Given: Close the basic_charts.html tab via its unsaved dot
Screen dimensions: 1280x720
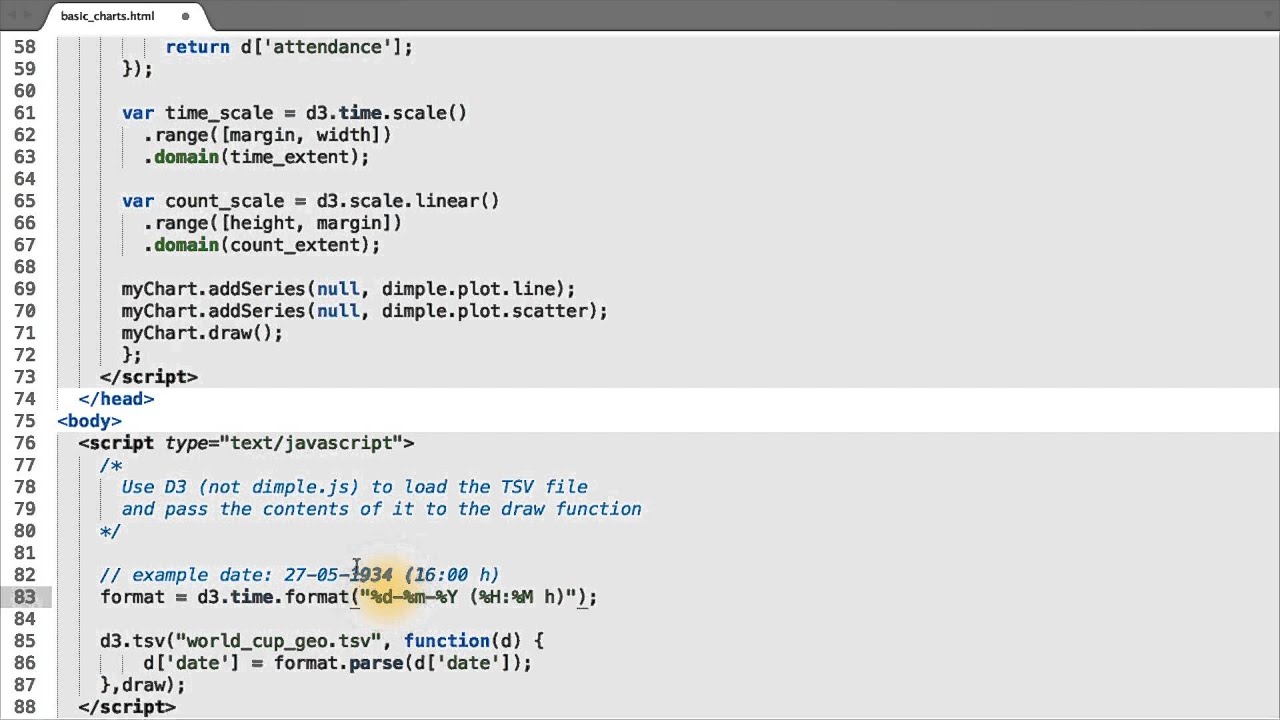Looking at the screenshot, I should 185,16.
